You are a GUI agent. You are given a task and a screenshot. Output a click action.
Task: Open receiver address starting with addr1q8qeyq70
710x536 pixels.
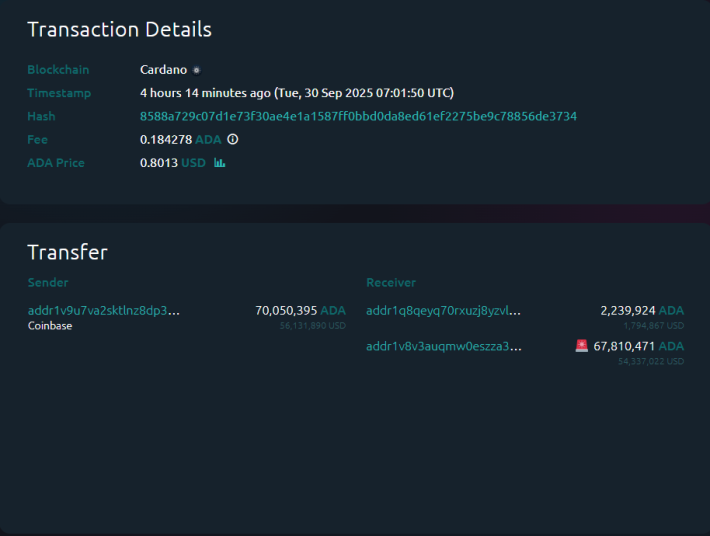(x=443, y=311)
